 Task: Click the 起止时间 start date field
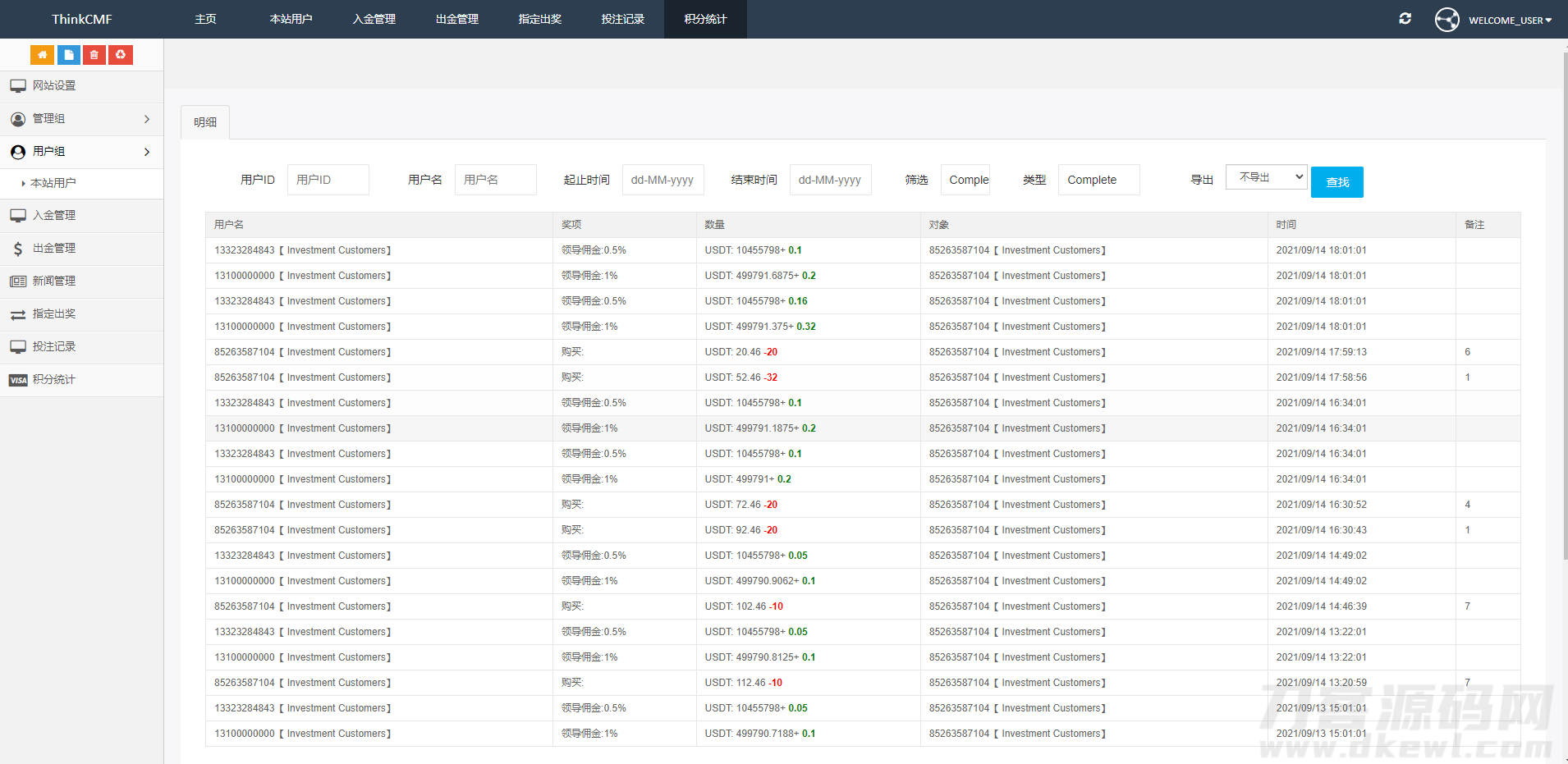click(x=663, y=180)
